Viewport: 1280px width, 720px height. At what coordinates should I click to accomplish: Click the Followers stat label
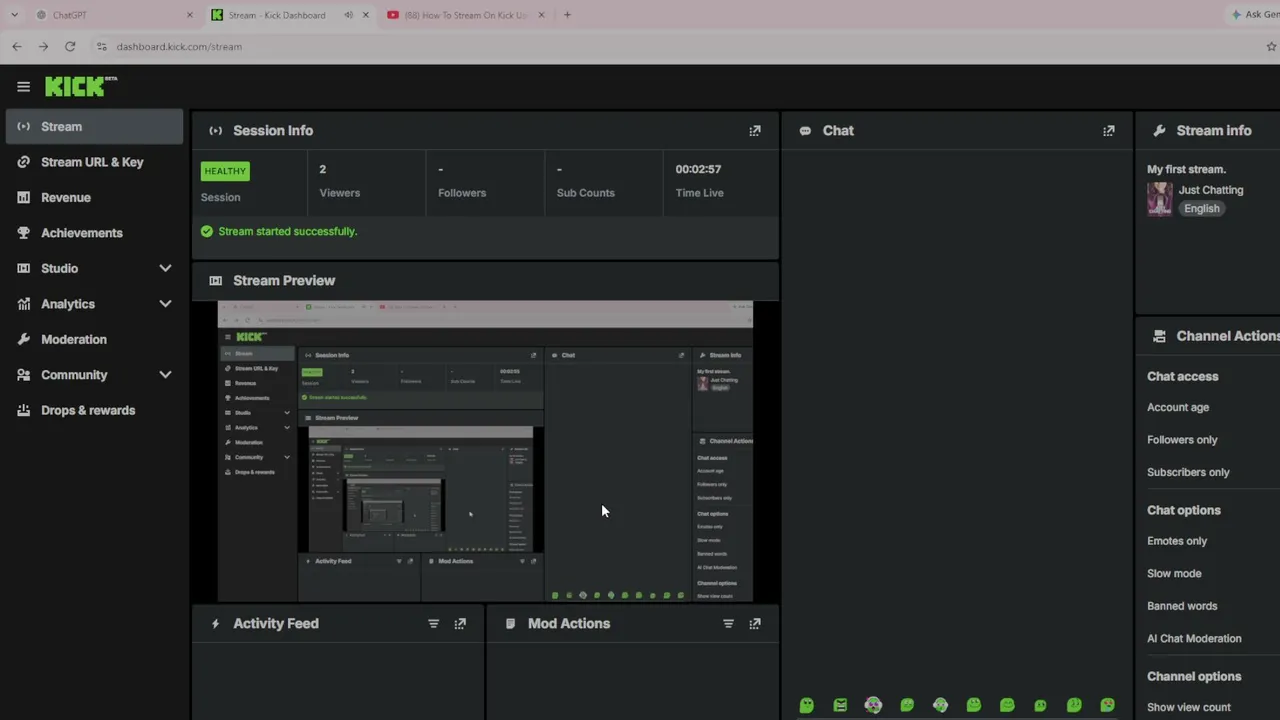coord(462,193)
